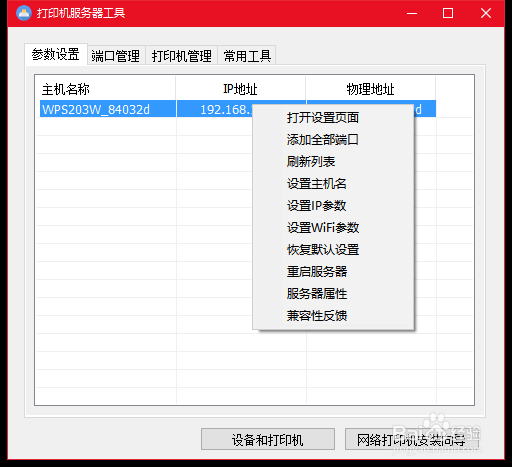Select 兼容性反馈 menu entry

coord(333,316)
